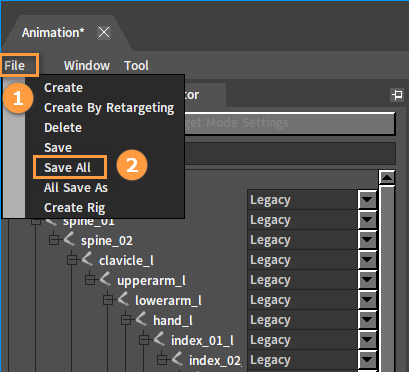Open the Tool menu
Screen dimensions: 409x372
click(x=136, y=66)
